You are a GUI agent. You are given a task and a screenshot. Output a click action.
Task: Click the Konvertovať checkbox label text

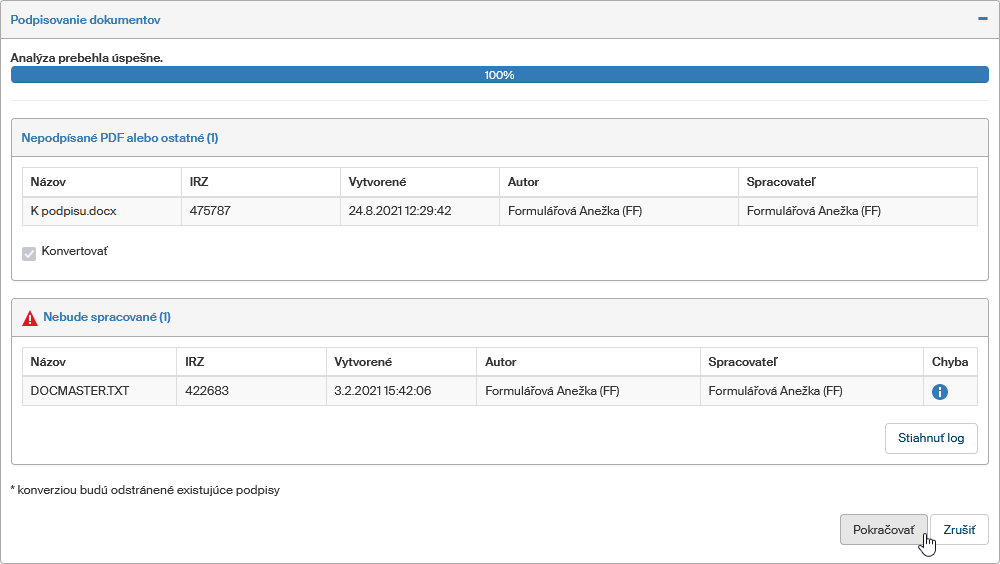tap(74, 252)
